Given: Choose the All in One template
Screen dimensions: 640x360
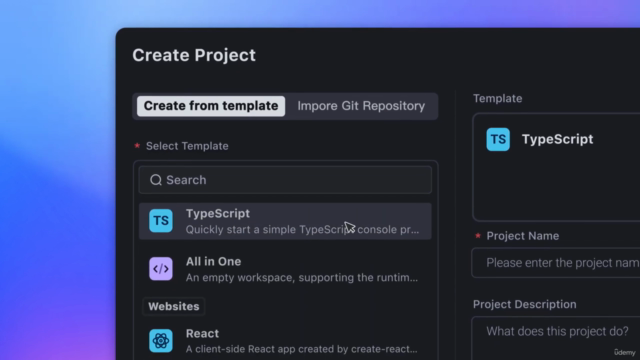Looking at the screenshot, I should click(x=285, y=269).
